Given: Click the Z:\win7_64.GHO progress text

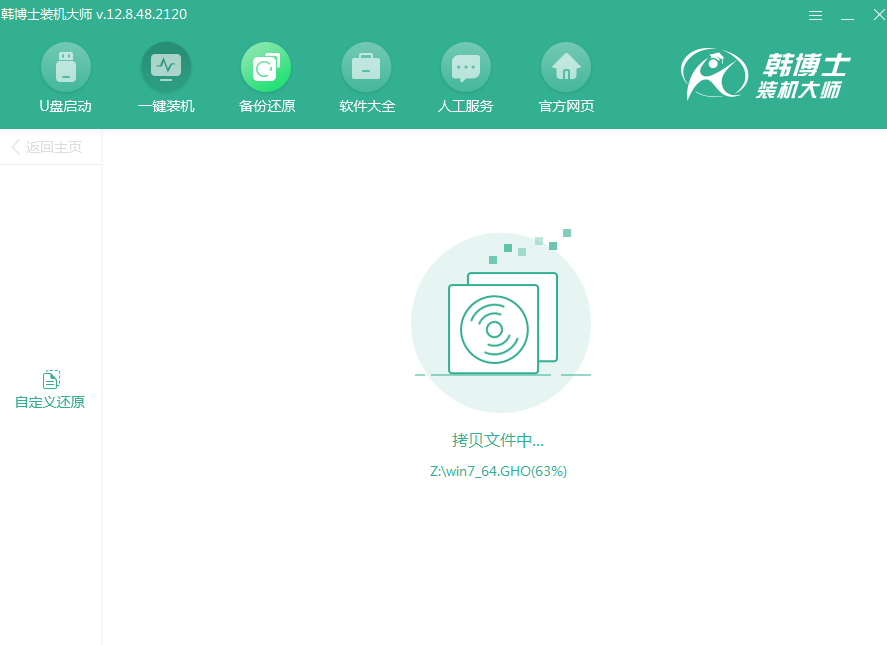Looking at the screenshot, I should [500, 470].
